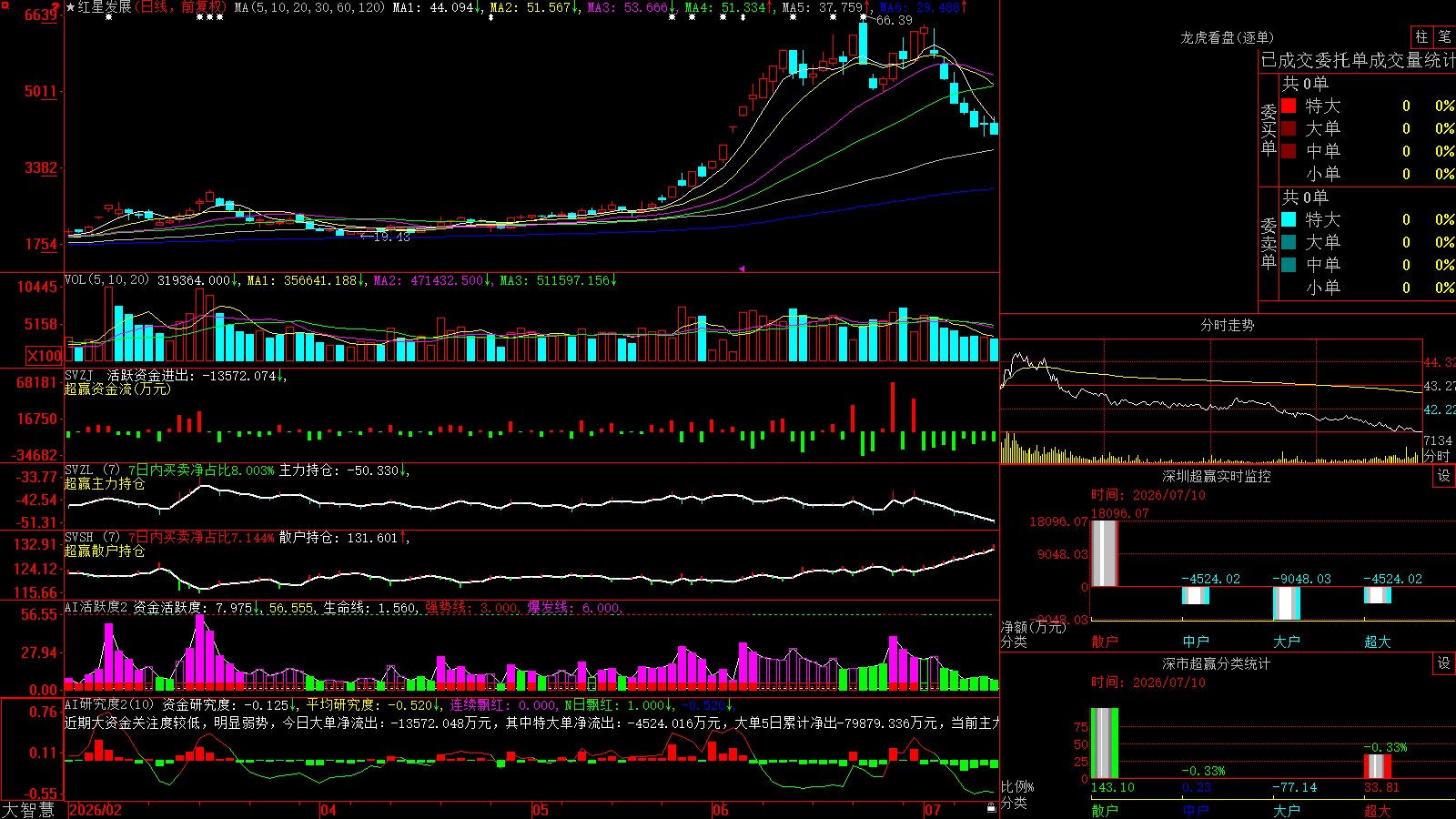The width and height of the screenshot is (1456, 819).
Task: Click the magenta triangle marker below the K-line chart
Action: coord(742,268)
